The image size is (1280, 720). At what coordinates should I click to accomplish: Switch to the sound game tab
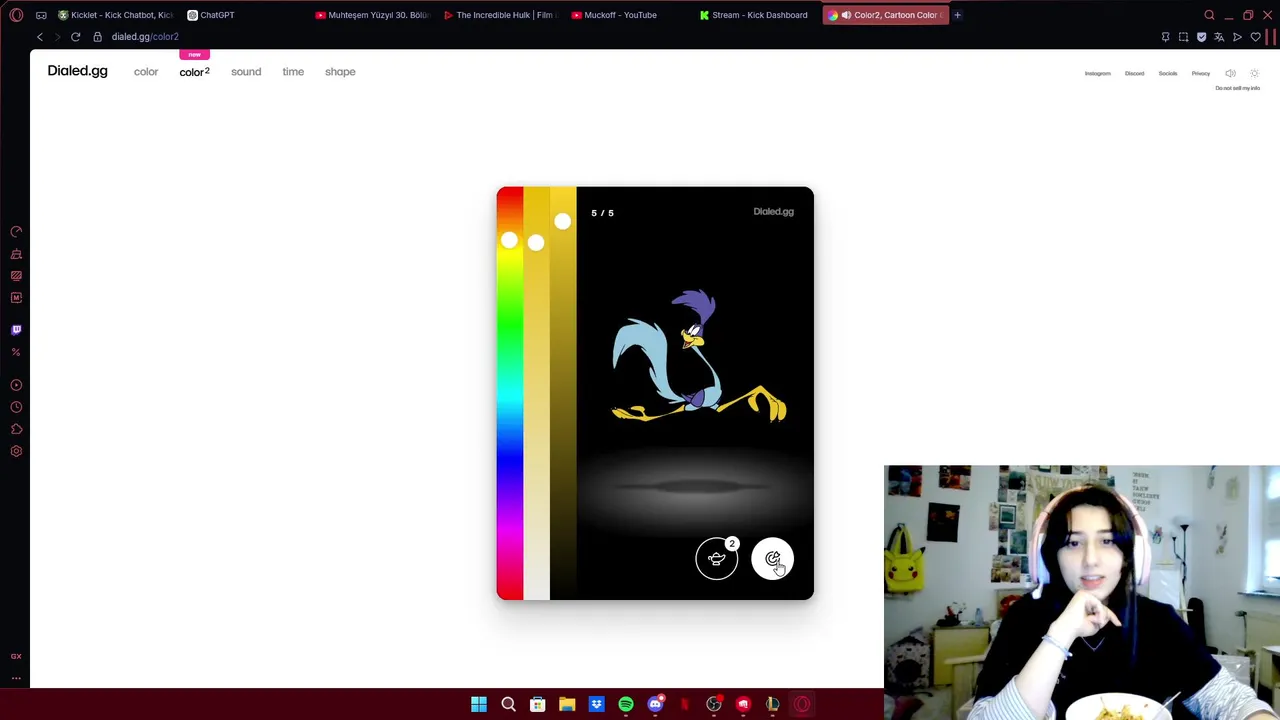click(246, 72)
